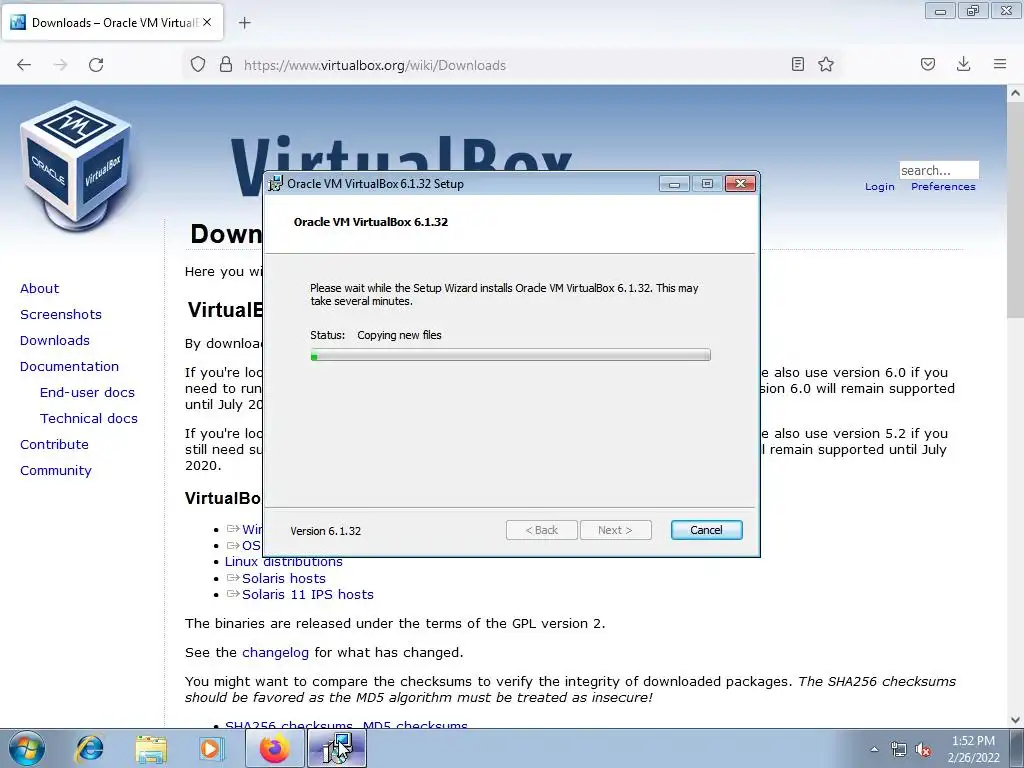Open the changelog link
This screenshot has width=1024, height=768.
(275, 652)
